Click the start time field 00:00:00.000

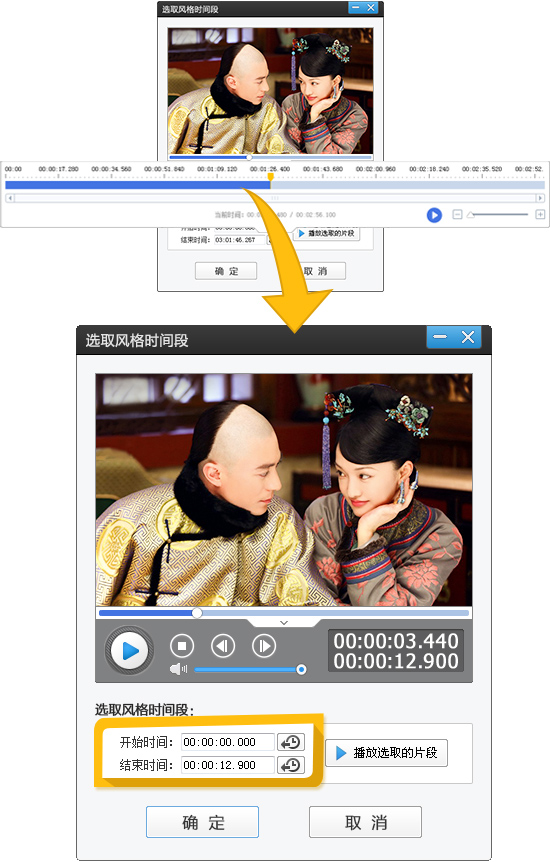(x=227, y=742)
